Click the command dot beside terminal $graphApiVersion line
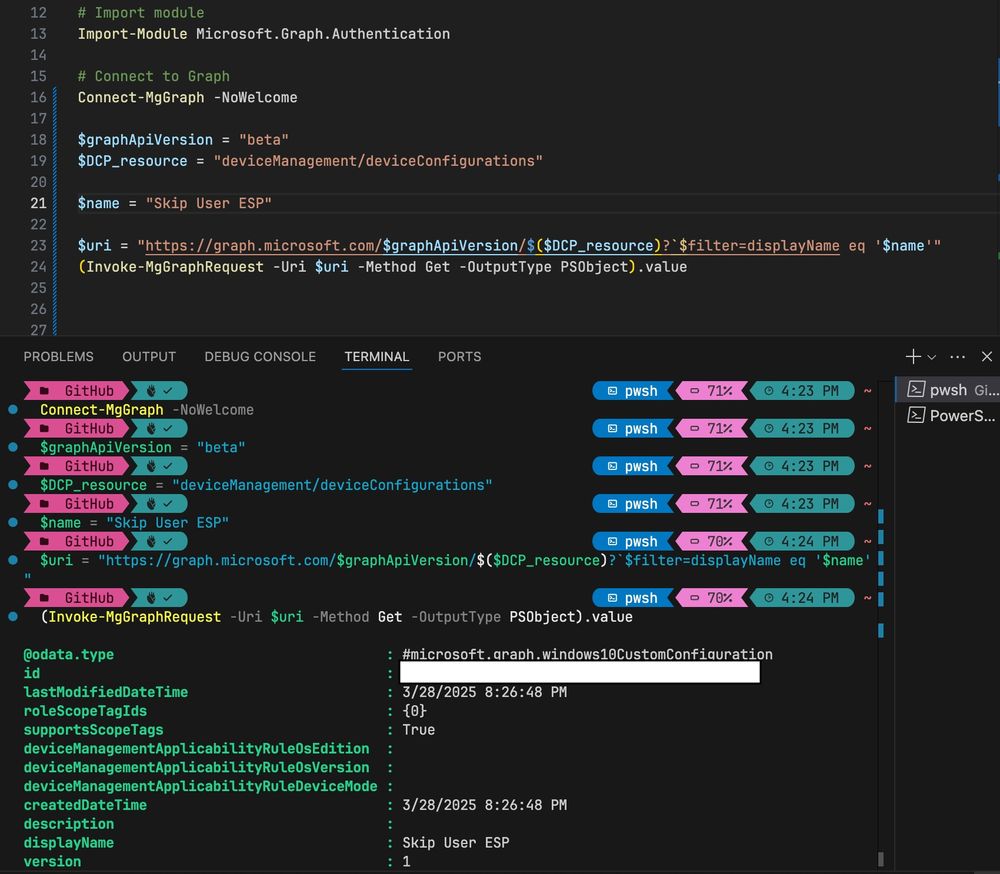Screen dimensions: 1000x874 [13, 447]
